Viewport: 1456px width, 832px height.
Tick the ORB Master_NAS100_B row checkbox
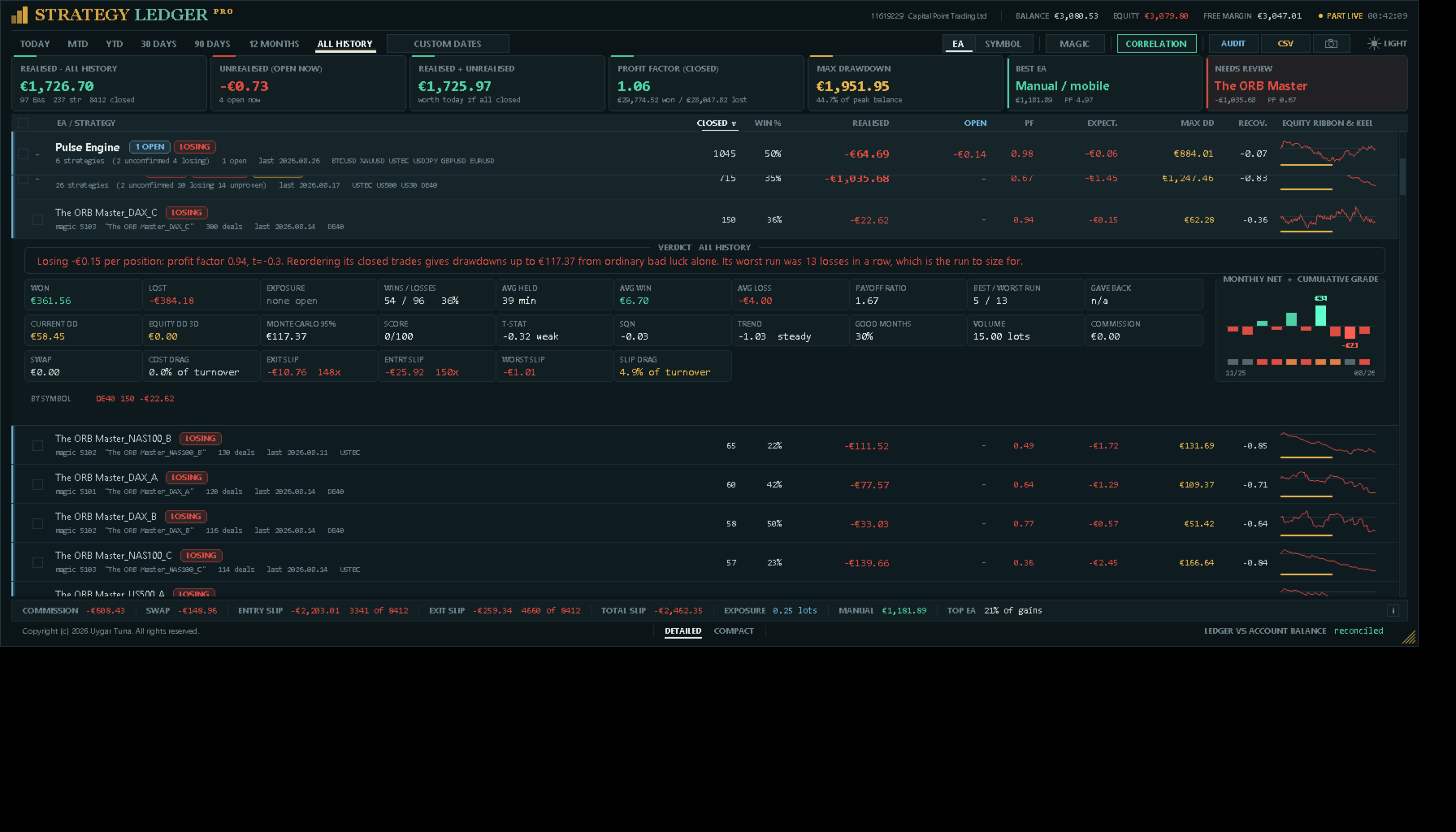coord(37,445)
